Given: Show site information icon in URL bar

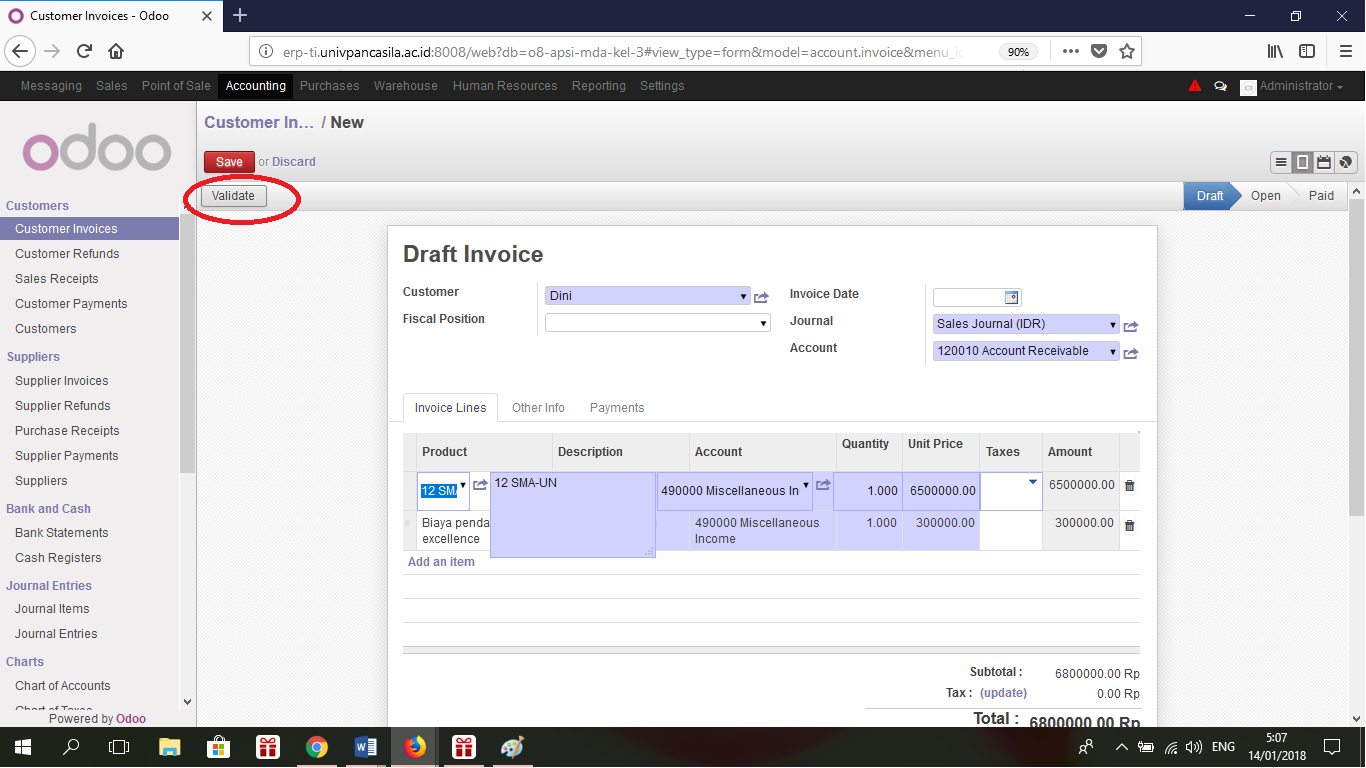Looking at the screenshot, I should click(x=265, y=51).
